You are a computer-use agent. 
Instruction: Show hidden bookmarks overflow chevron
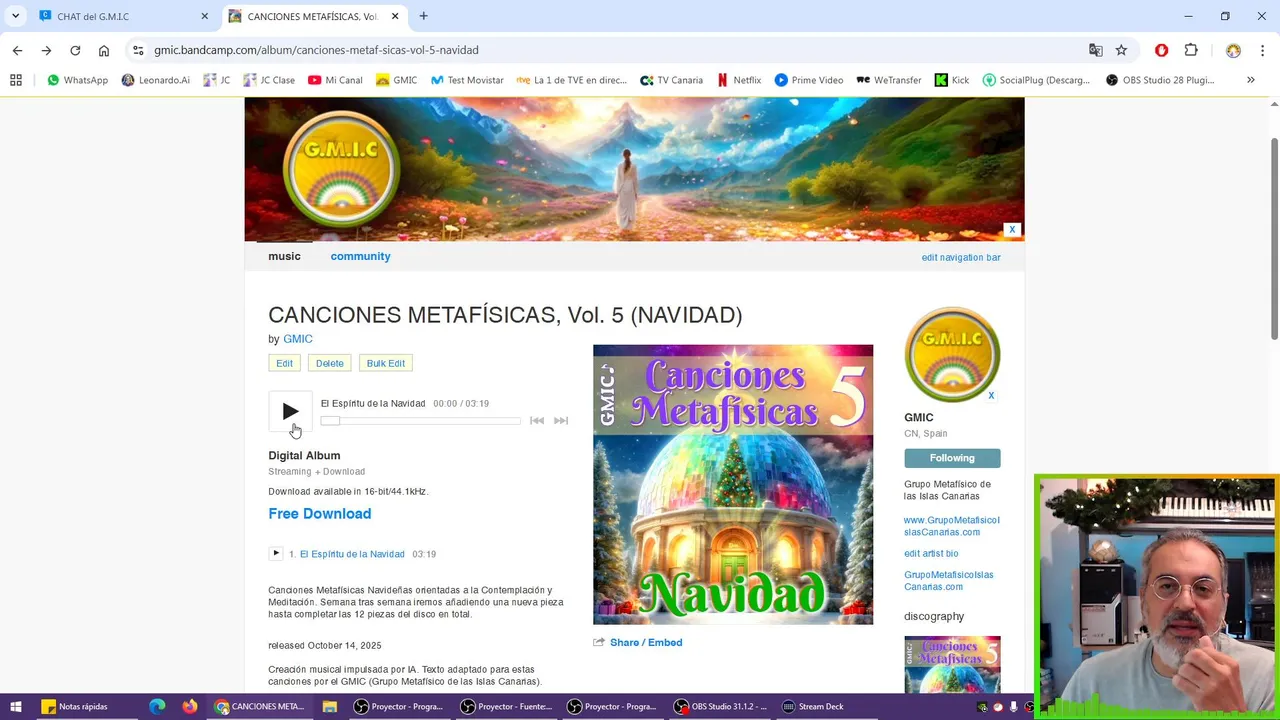point(1250,80)
